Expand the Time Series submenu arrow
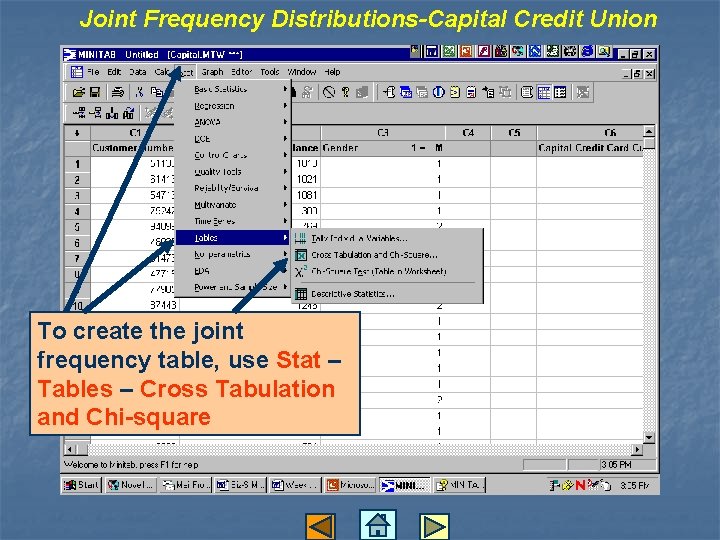 (285, 221)
